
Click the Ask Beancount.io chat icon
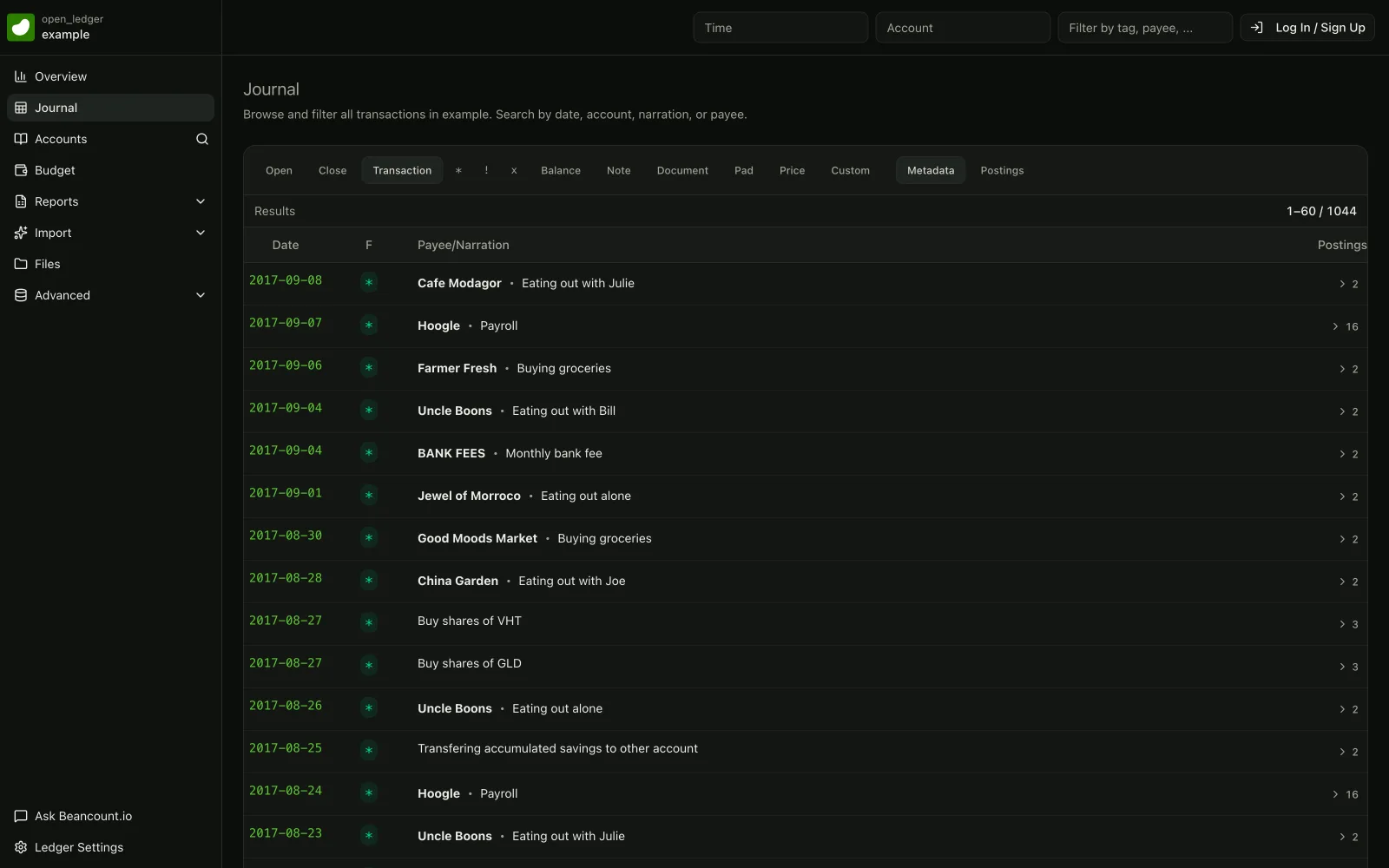21,816
